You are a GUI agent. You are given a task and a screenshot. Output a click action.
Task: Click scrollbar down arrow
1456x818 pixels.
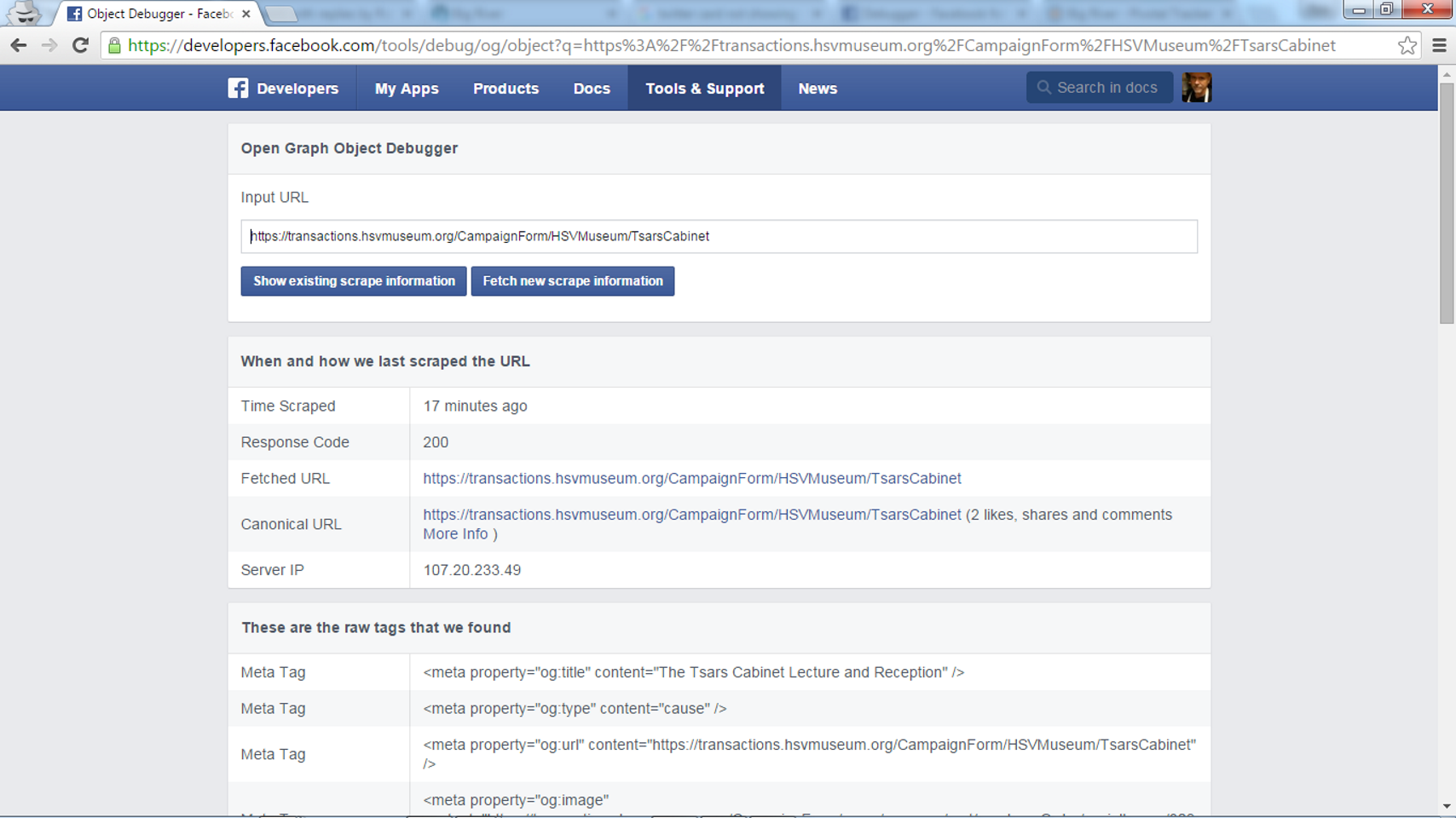(1447, 807)
